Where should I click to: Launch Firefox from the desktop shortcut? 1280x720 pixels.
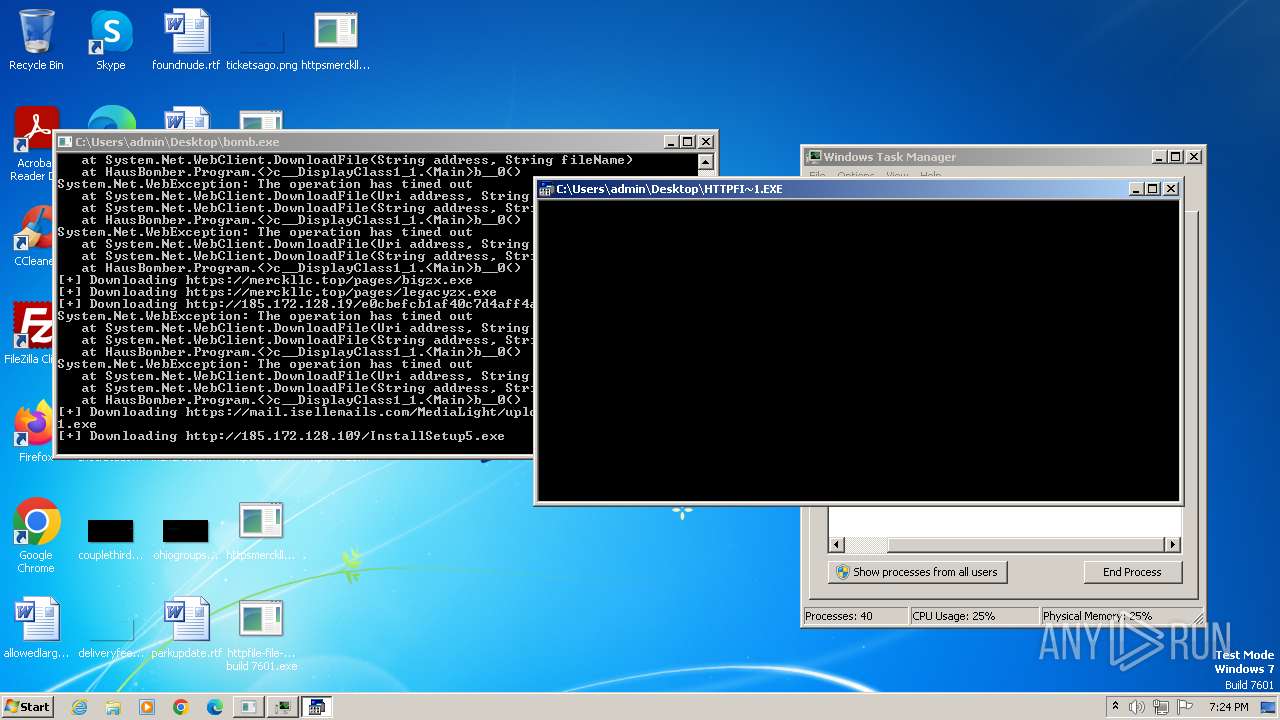(34, 432)
